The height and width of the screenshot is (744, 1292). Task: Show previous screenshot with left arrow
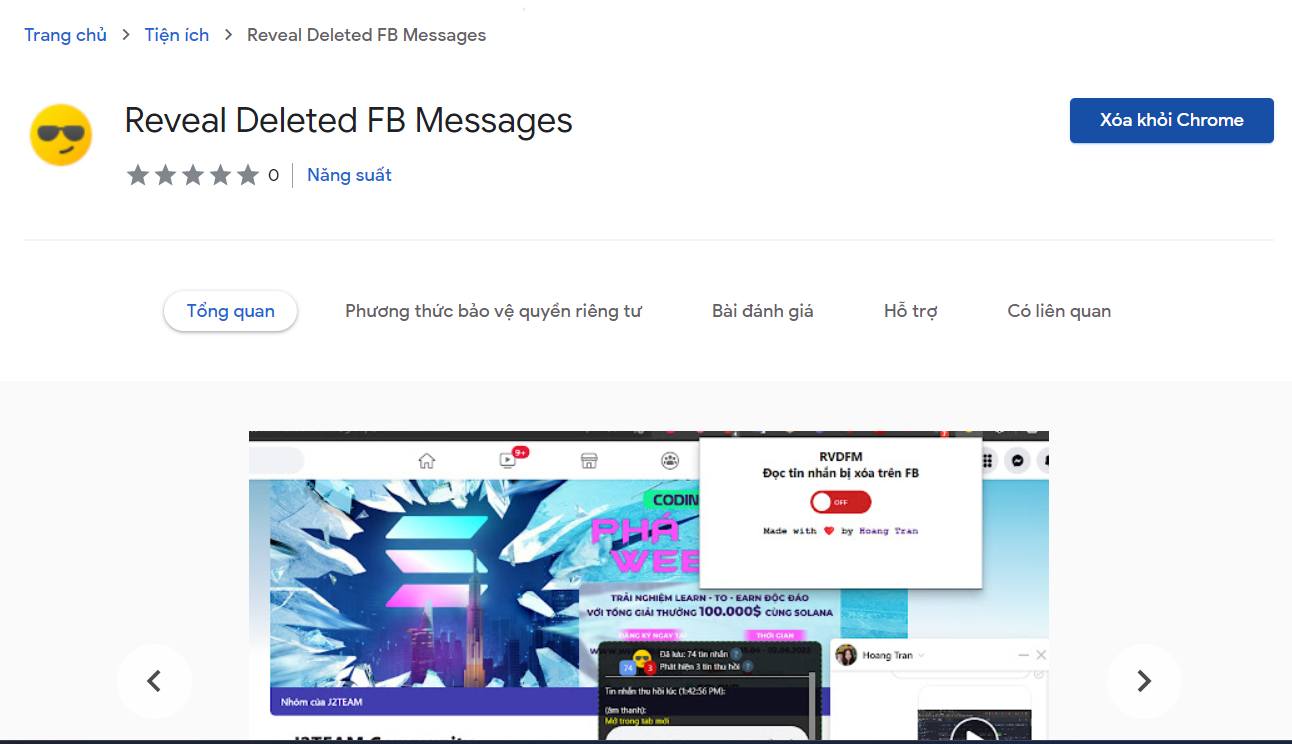[x=154, y=681]
